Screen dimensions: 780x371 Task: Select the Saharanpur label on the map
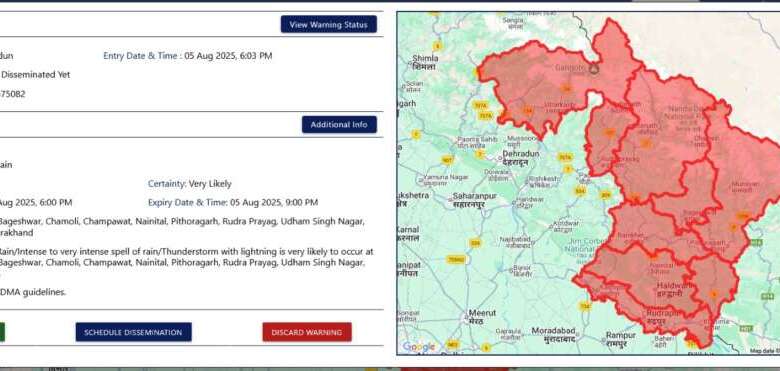click(475, 199)
